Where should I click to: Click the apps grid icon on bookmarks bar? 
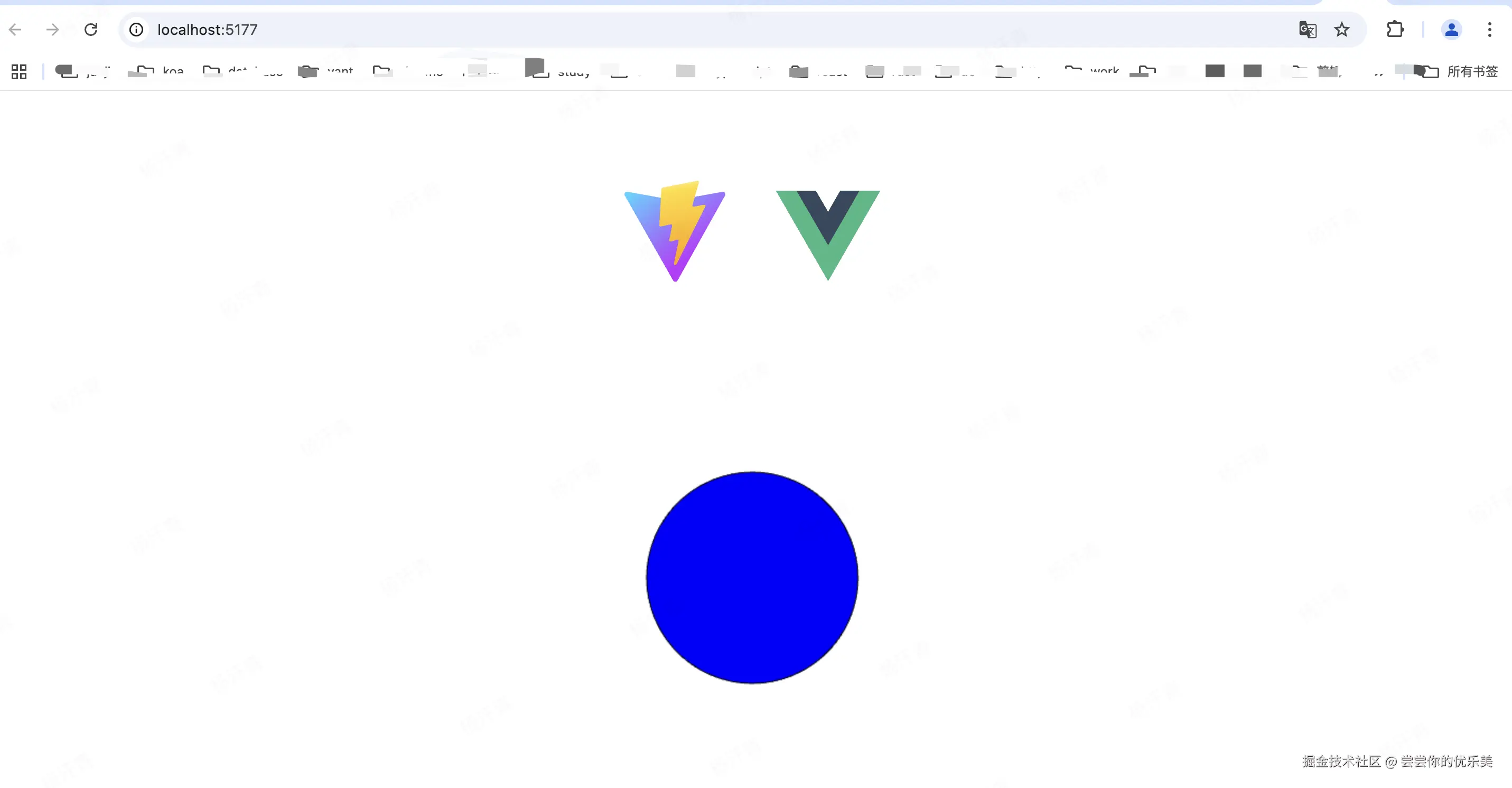(18, 71)
